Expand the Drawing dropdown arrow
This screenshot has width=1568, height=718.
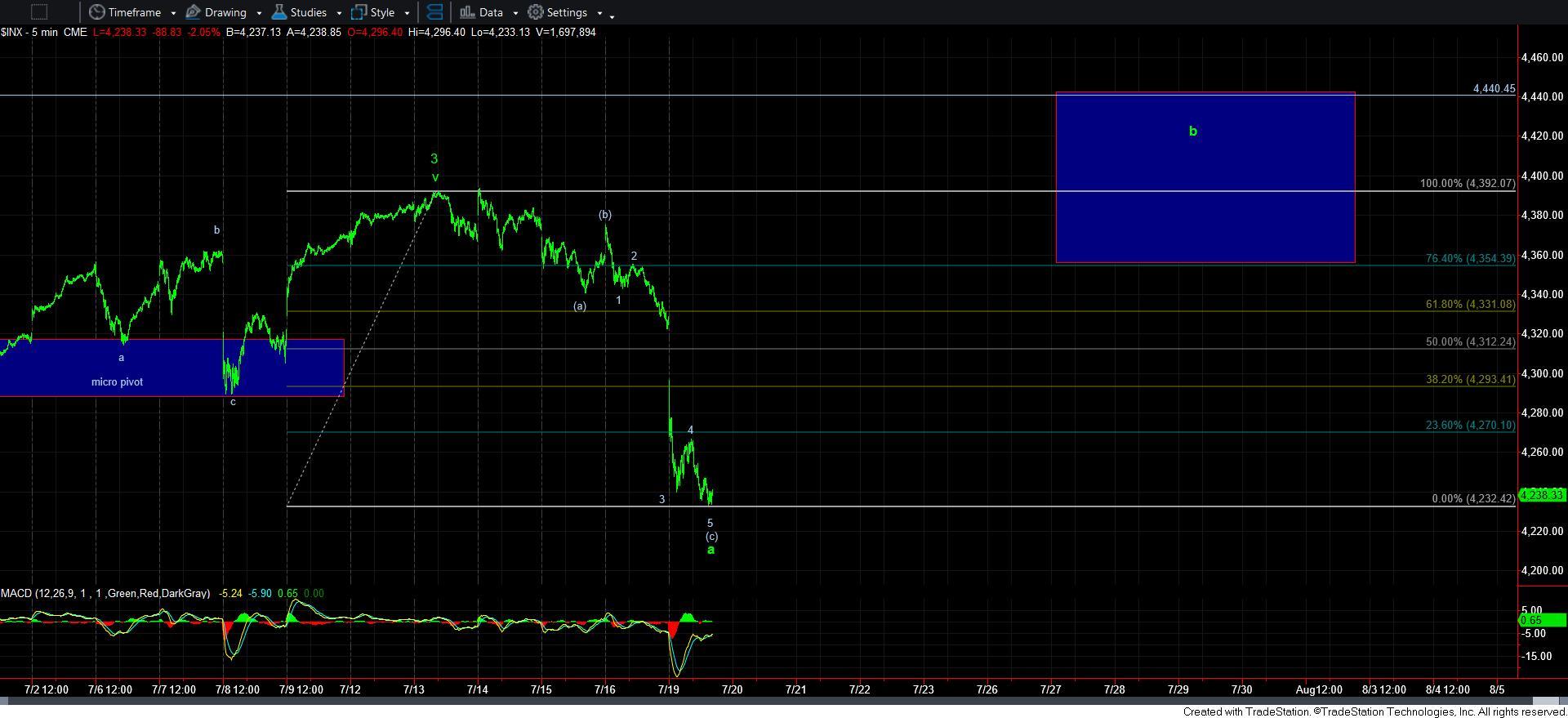coord(258,13)
